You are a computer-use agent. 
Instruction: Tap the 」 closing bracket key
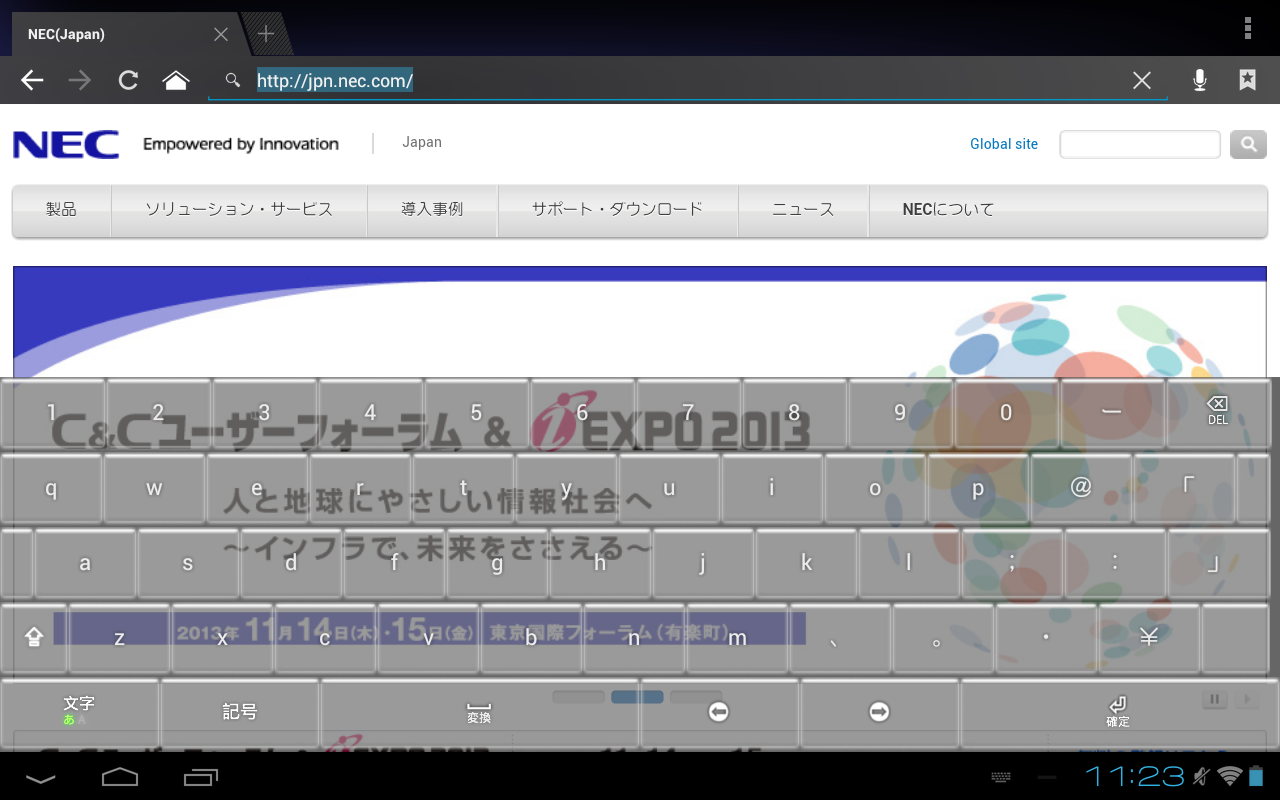coord(1218,563)
